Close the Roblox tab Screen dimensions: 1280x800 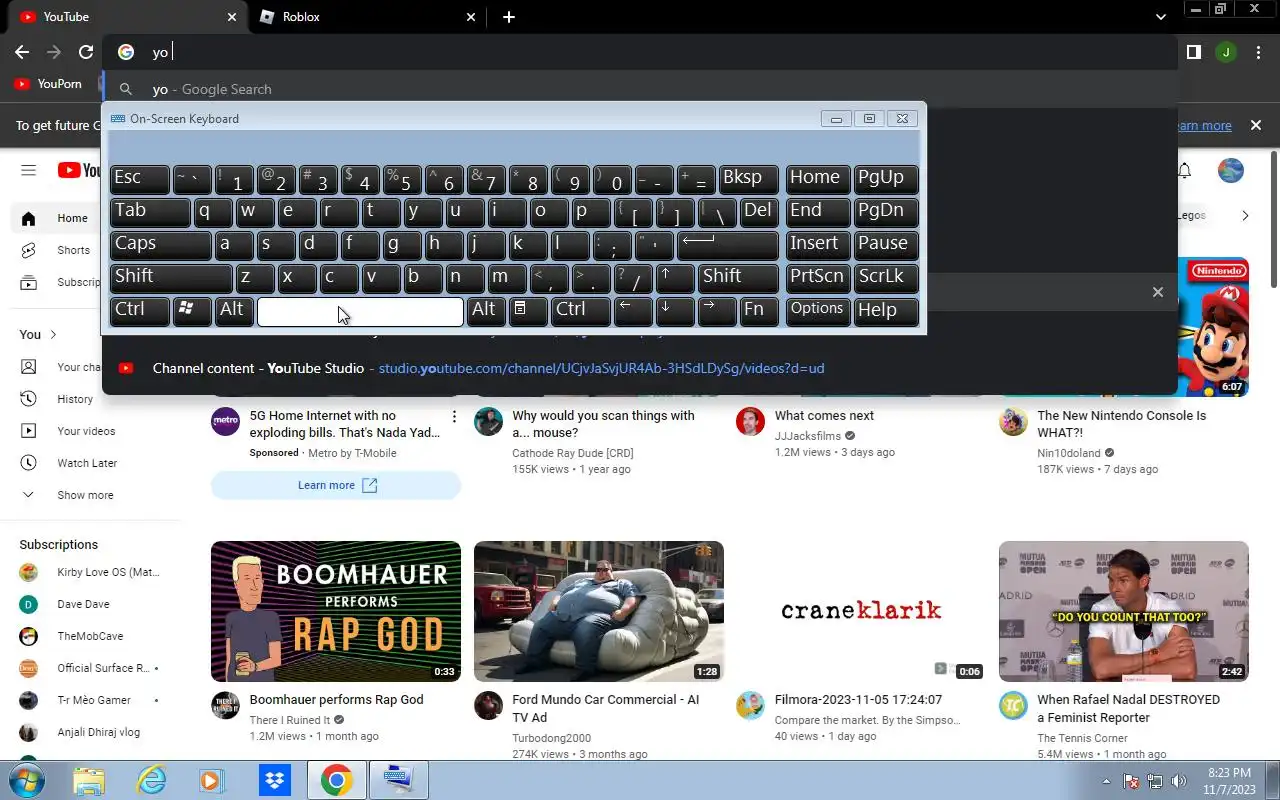472,17
